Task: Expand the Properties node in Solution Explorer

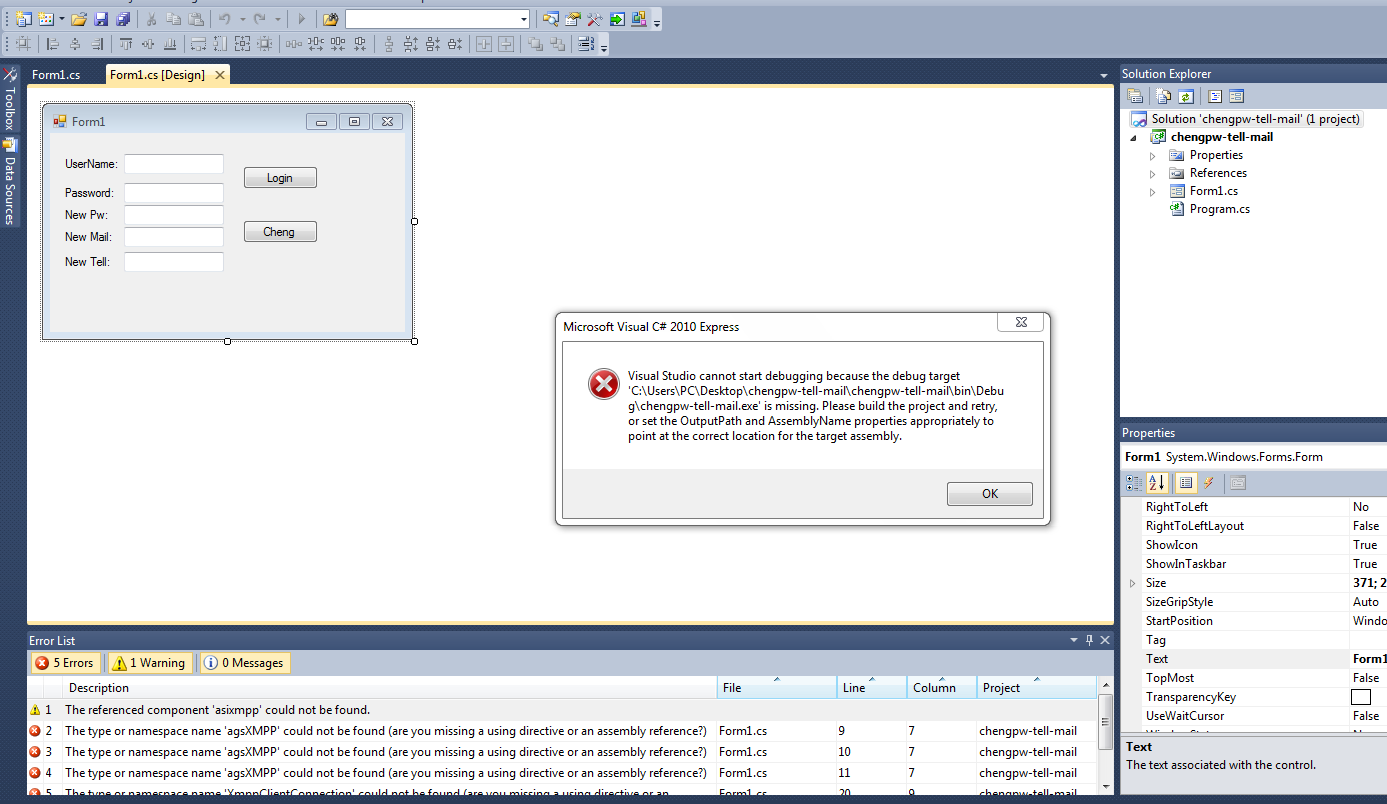Action: coord(1152,156)
